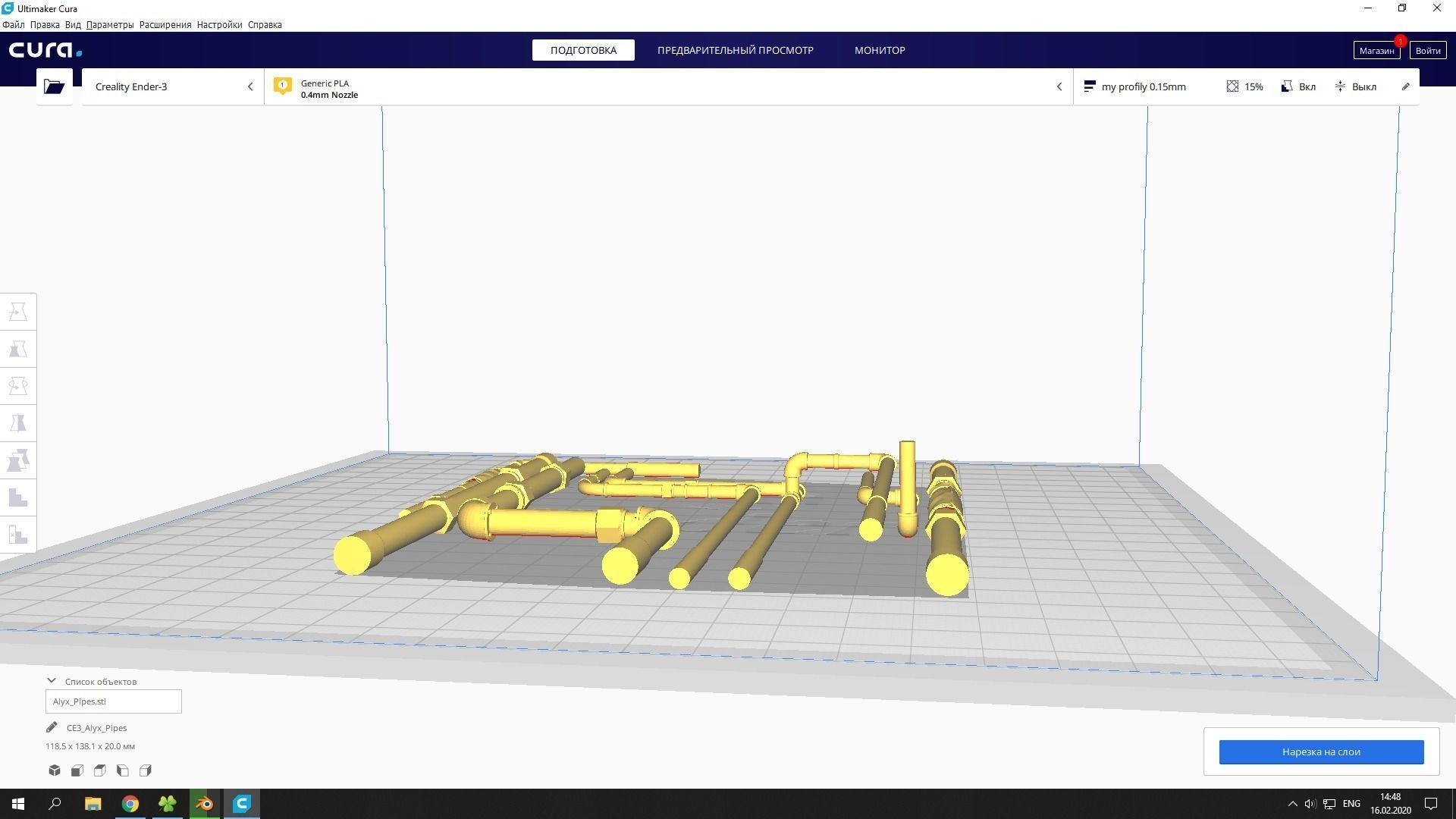Select the Support Blocker tool
The image size is (1456, 819).
[x=18, y=497]
